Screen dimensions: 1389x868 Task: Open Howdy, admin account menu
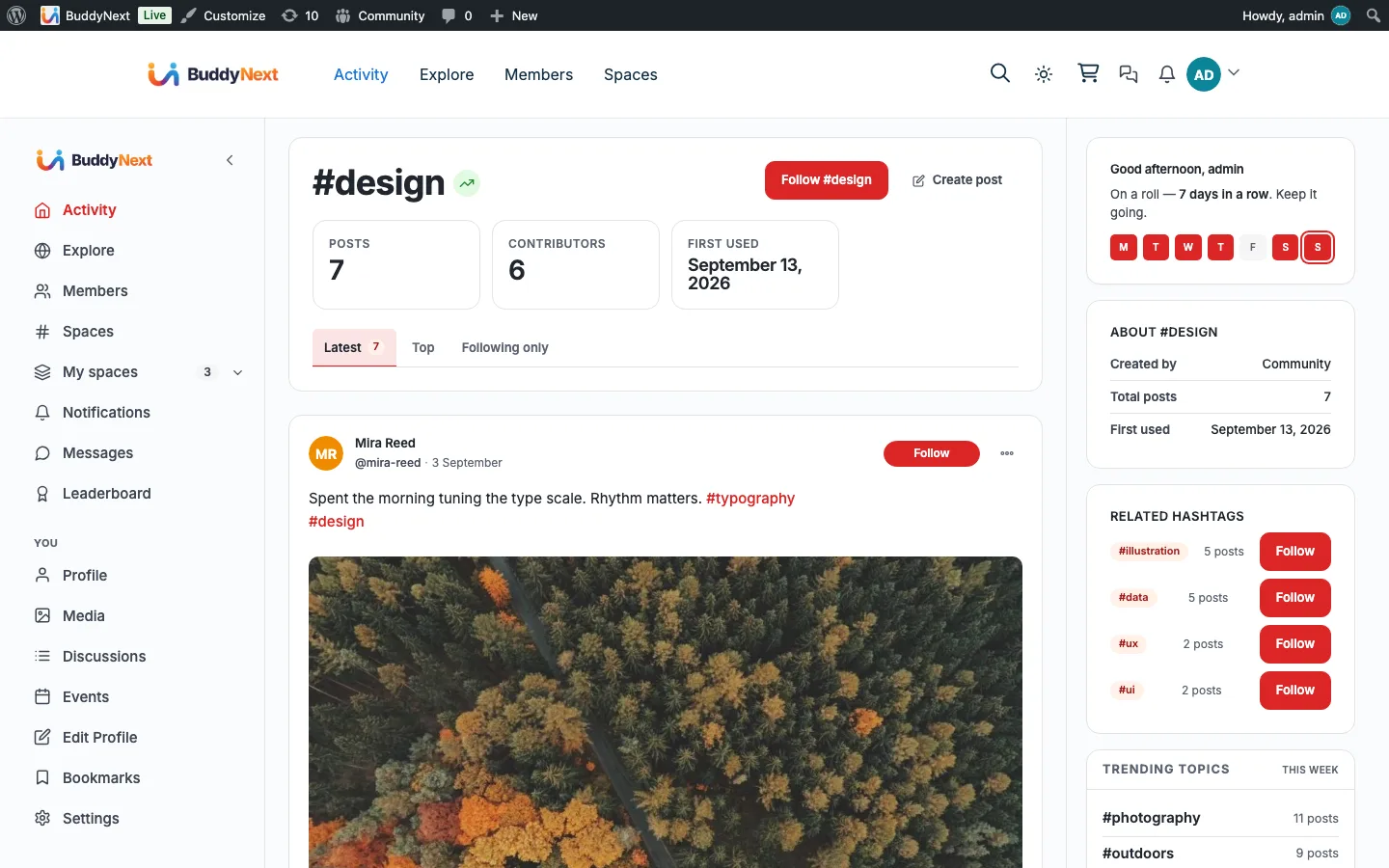[x=1296, y=15]
